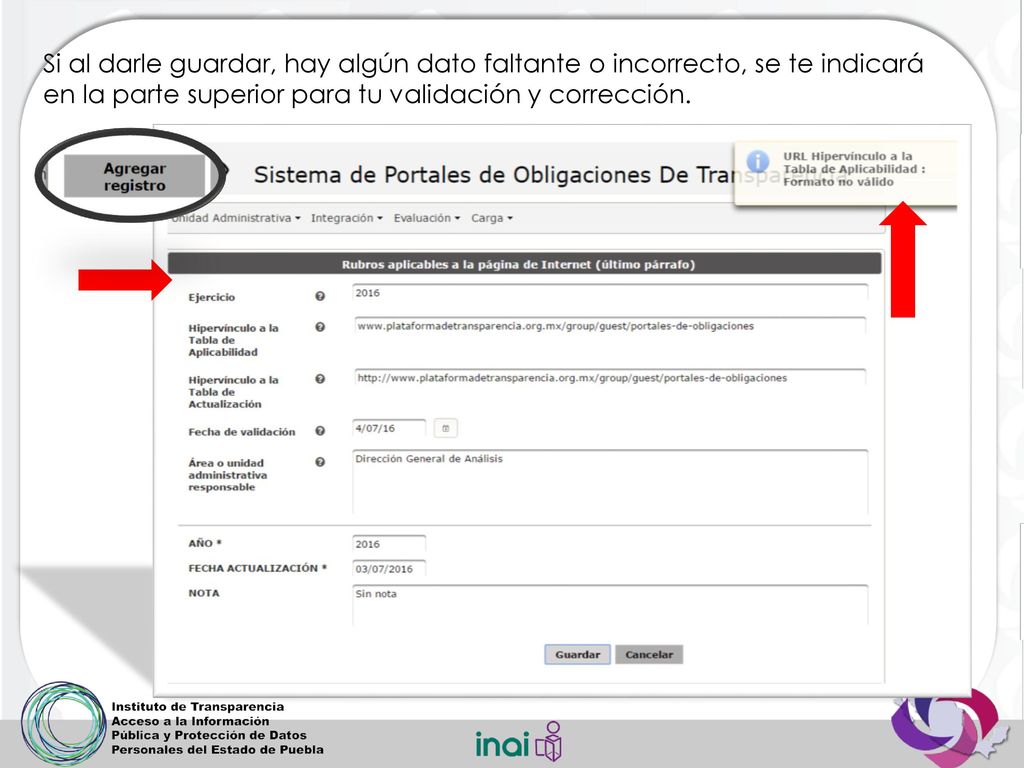Open the calendar picker for Fecha de validación

point(445,428)
